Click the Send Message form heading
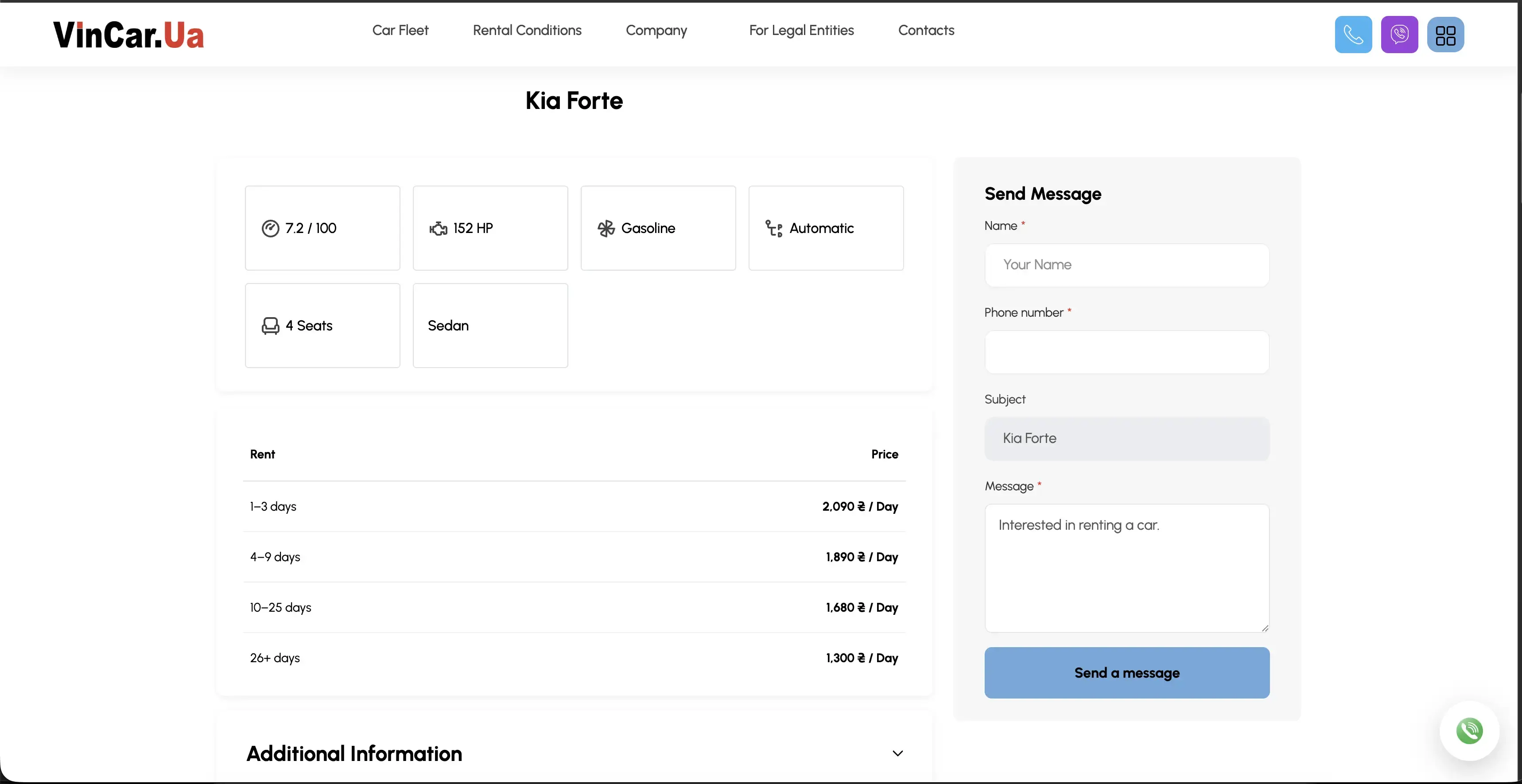The height and width of the screenshot is (784, 1522). pyautogui.click(x=1043, y=194)
